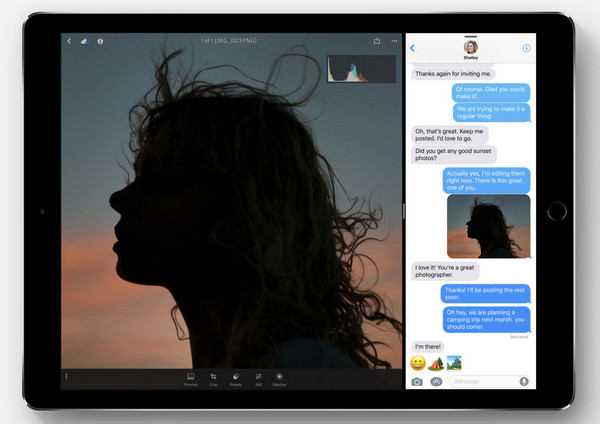Select the Crop tool
Viewport: 600px width, 424px height.
coord(213,378)
